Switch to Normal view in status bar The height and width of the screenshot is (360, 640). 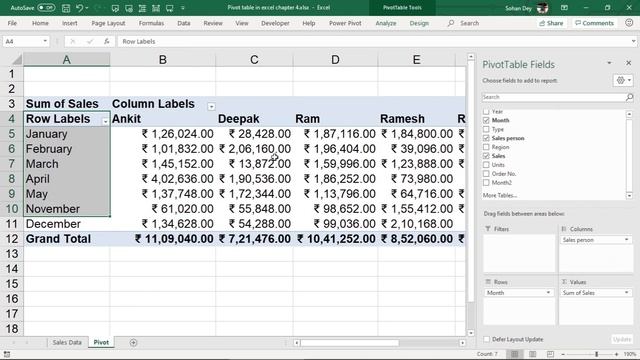tap(514, 354)
